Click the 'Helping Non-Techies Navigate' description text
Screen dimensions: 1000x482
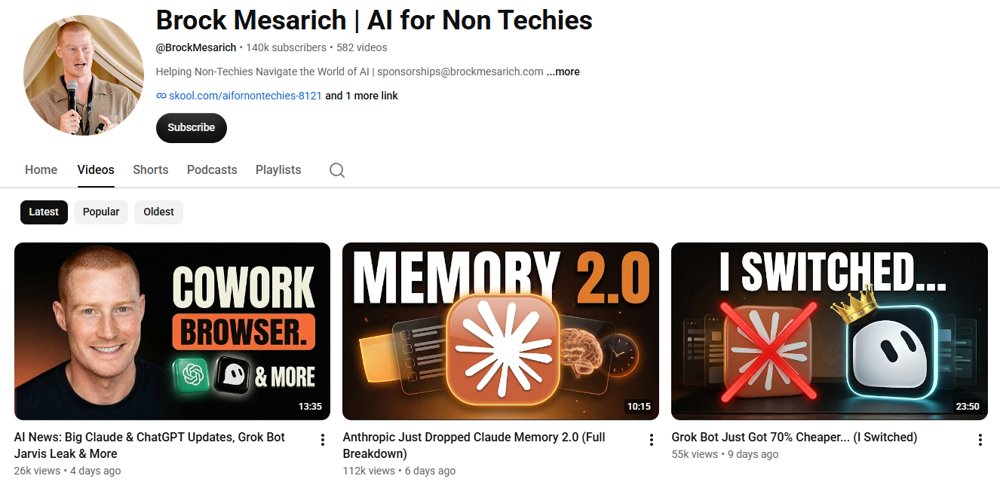349,72
